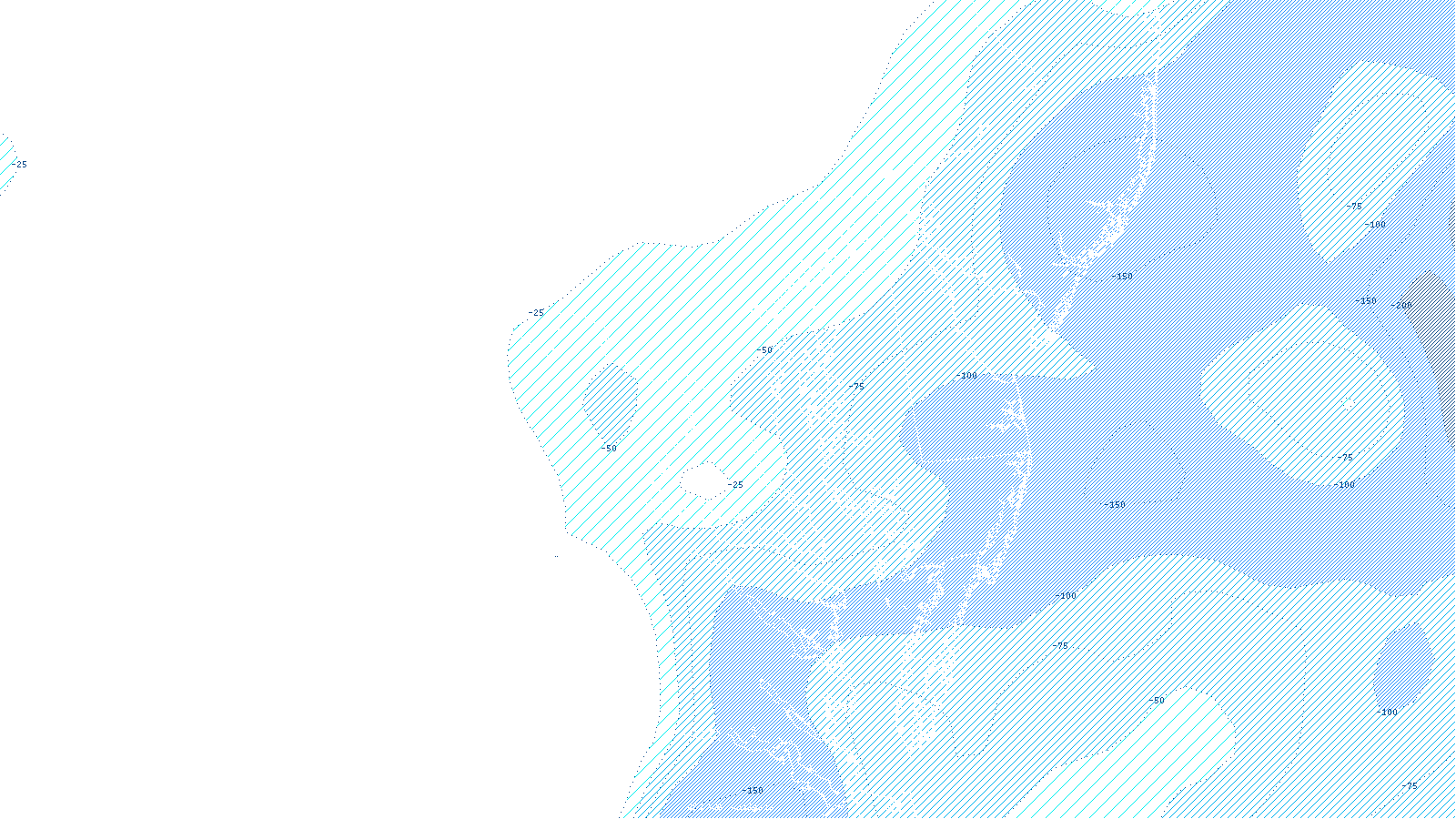Viewport: 1456px width, 819px height.
Task: Select the -25 label beside the small unhatched island
Action: coord(735,485)
